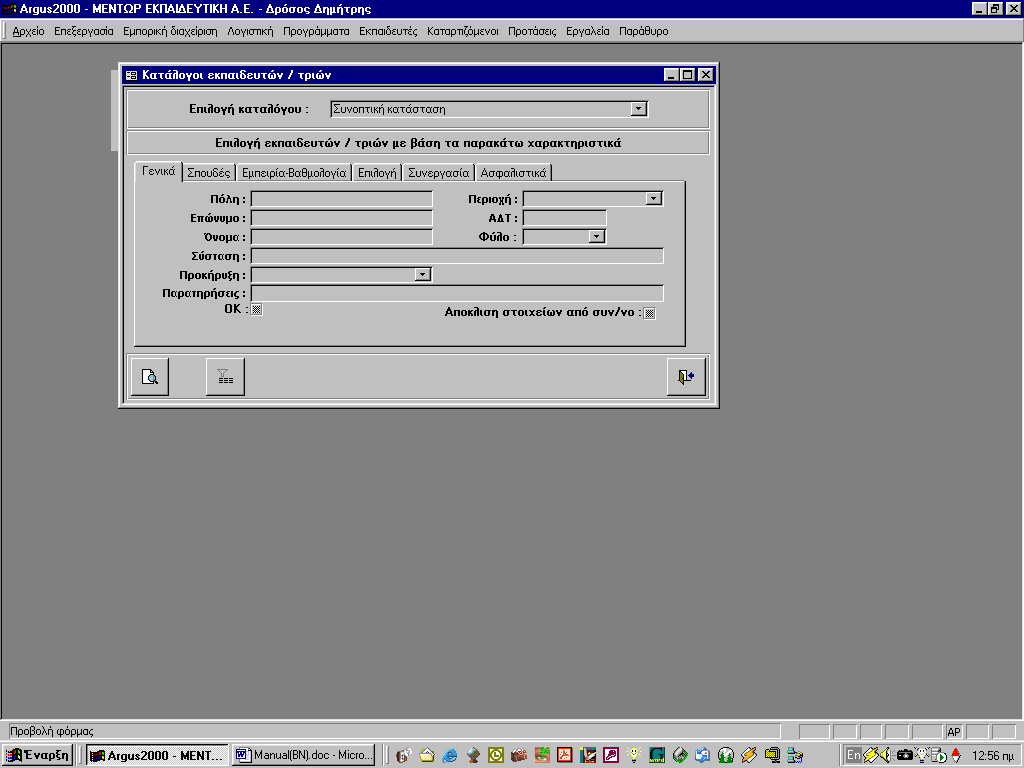Click the Adobe Acrobat quick launch icon
1024x768 pixels.
click(x=564, y=755)
